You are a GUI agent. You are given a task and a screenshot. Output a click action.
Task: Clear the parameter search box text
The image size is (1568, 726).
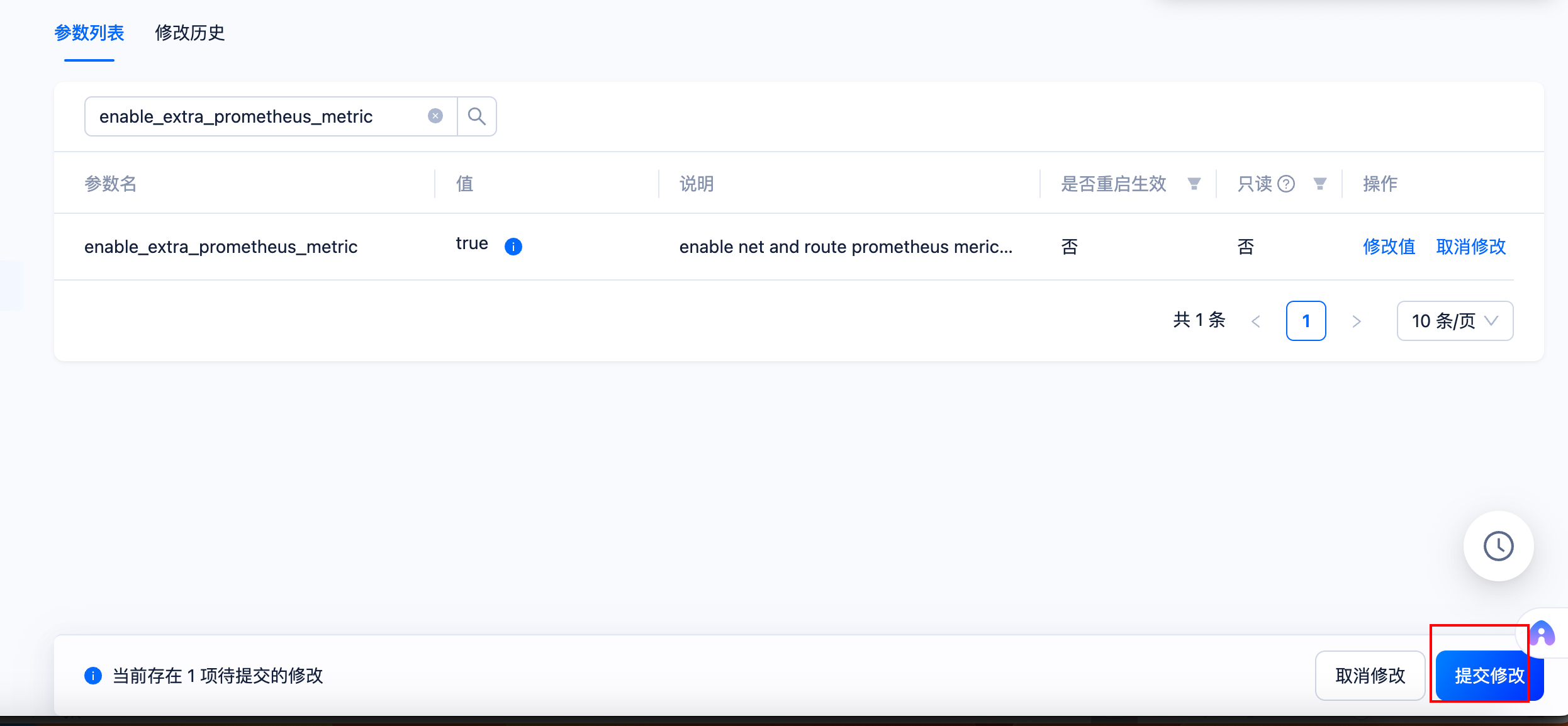click(435, 116)
